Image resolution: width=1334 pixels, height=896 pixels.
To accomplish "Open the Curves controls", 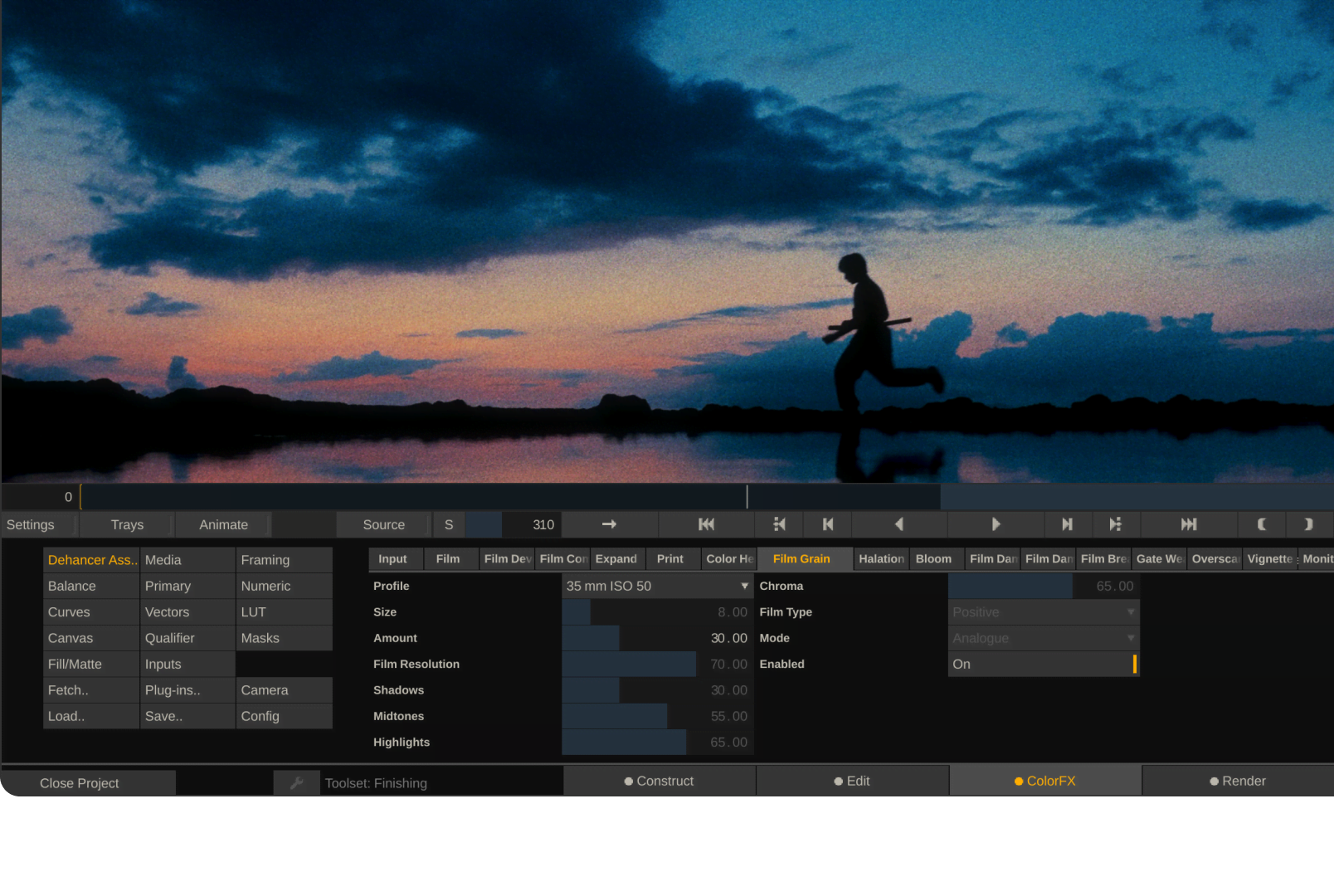I will [91, 612].
